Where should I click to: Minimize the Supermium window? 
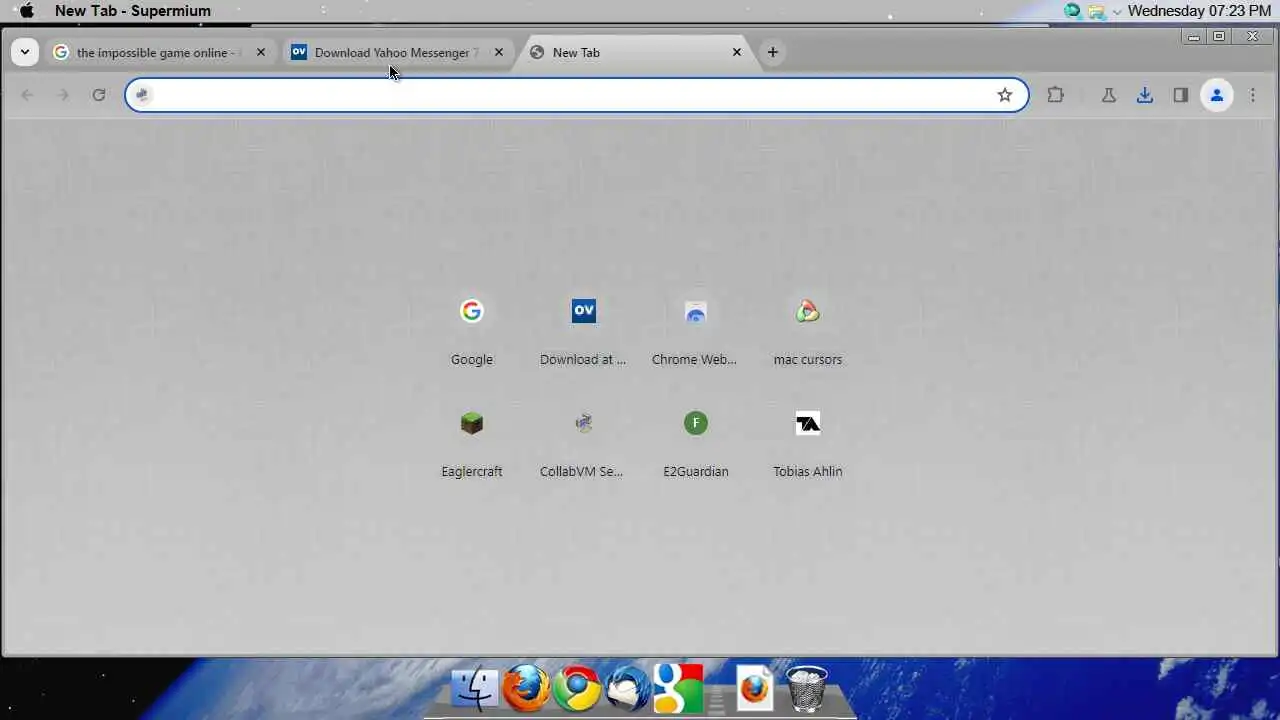tap(1192, 36)
